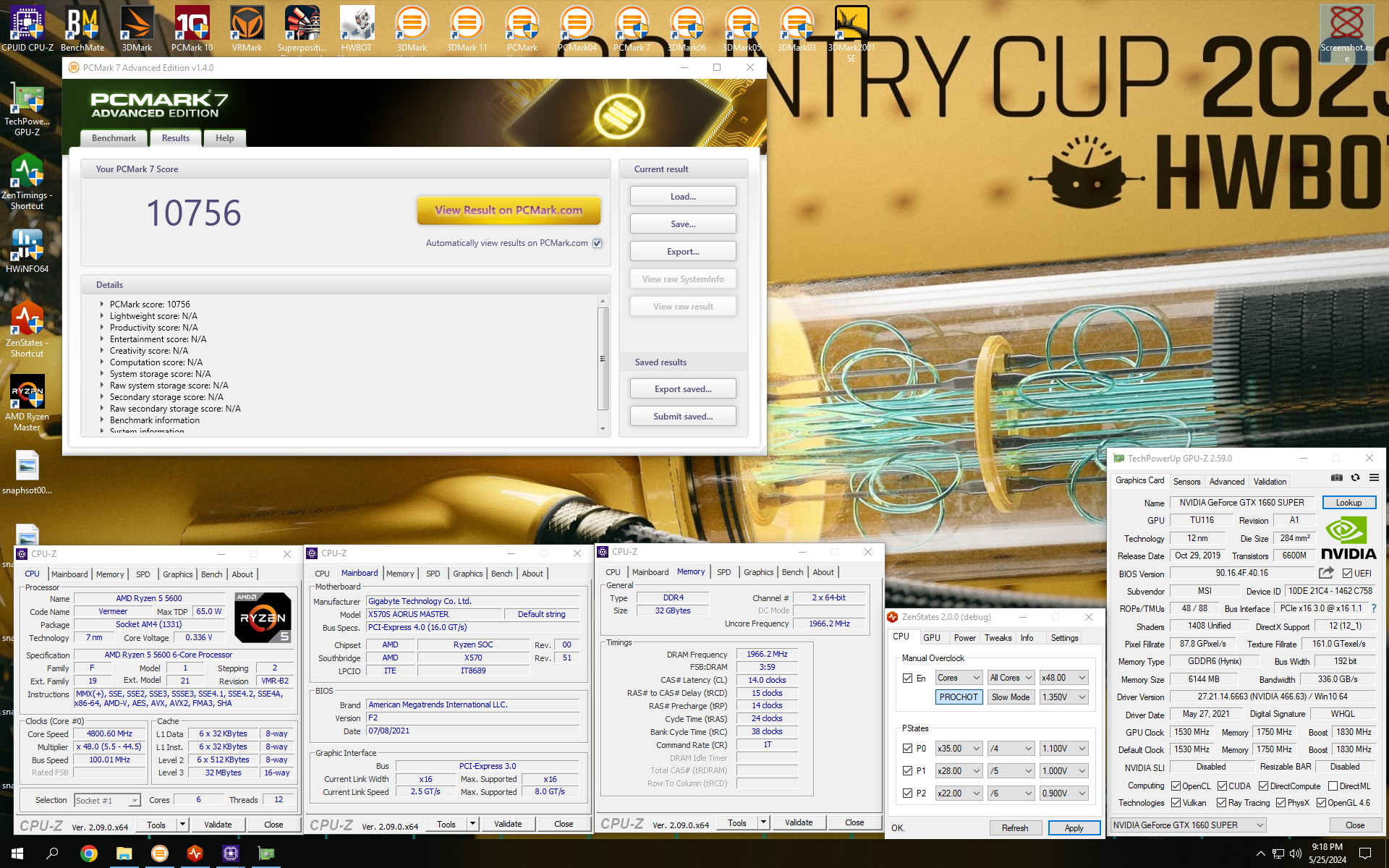Image resolution: width=1389 pixels, height=868 pixels.
Task: Open TechPowerUp GPU-Z desktop shortcut
Action: pos(27,109)
